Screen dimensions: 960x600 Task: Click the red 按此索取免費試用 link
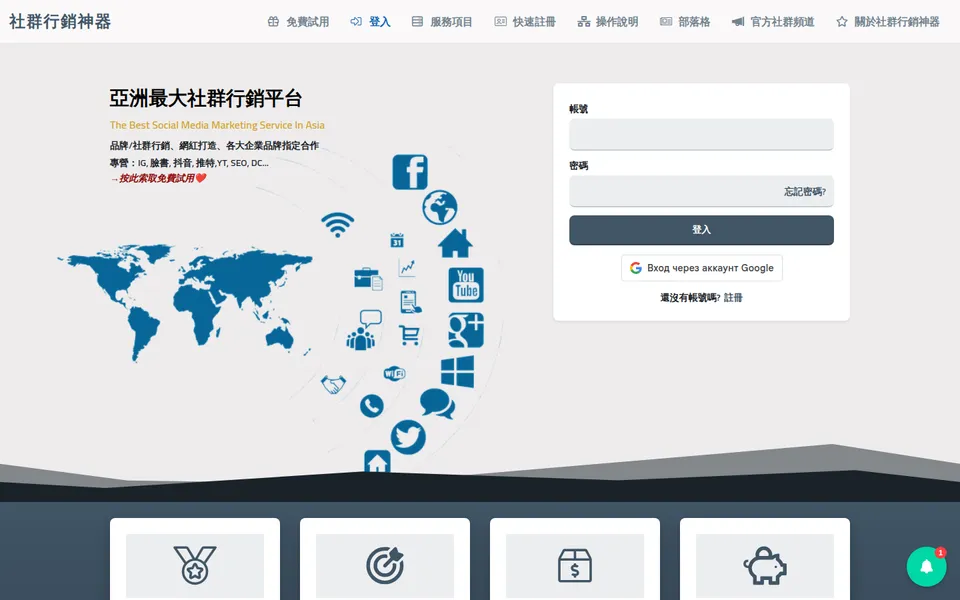(x=159, y=178)
